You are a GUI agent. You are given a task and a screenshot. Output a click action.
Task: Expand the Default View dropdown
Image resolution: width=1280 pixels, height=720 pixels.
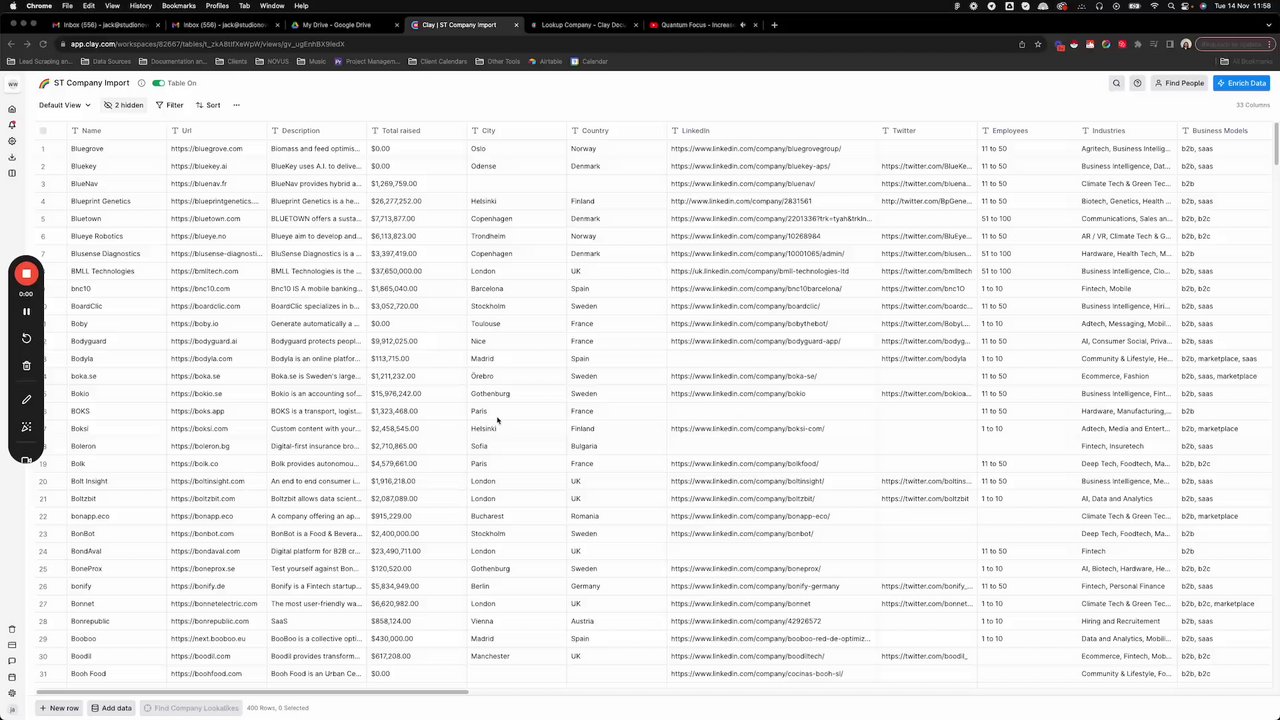tap(64, 105)
